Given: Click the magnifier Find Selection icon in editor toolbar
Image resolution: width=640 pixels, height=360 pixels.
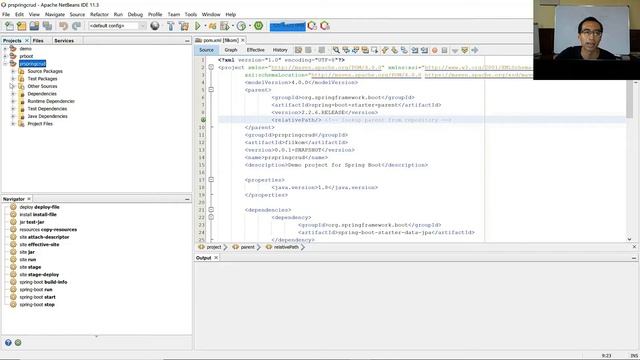Looking at the screenshot, I should coord(336,50).
